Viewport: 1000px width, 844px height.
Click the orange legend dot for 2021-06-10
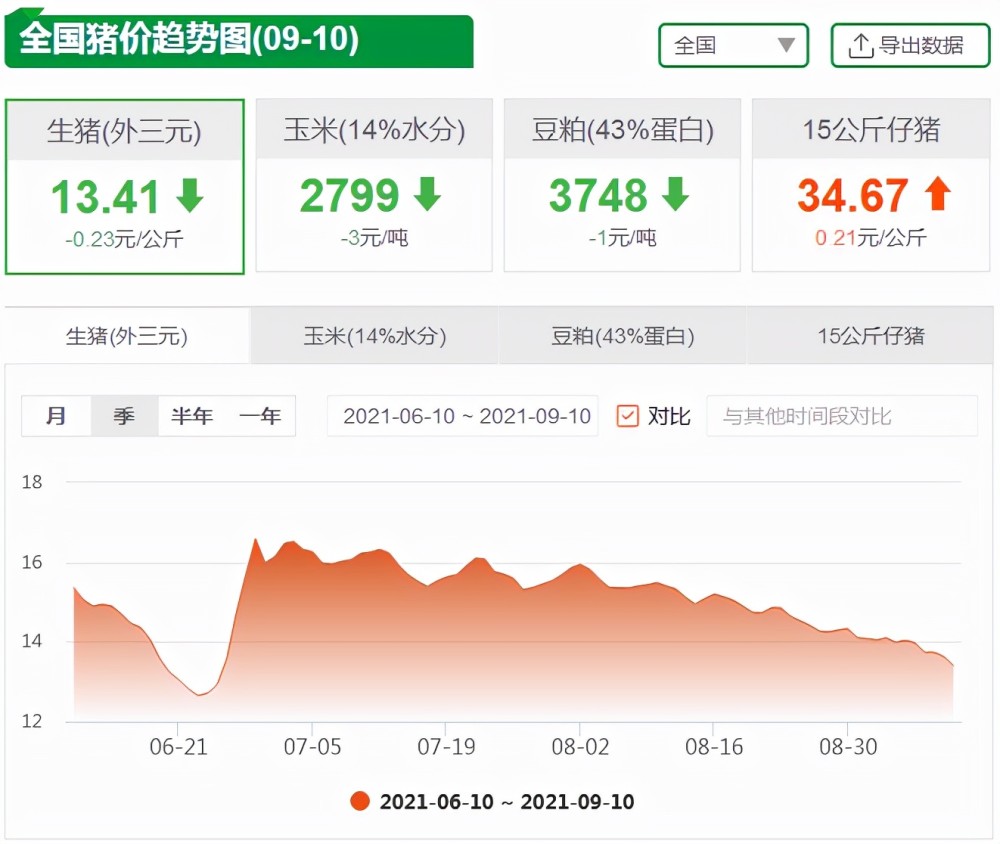360,801
